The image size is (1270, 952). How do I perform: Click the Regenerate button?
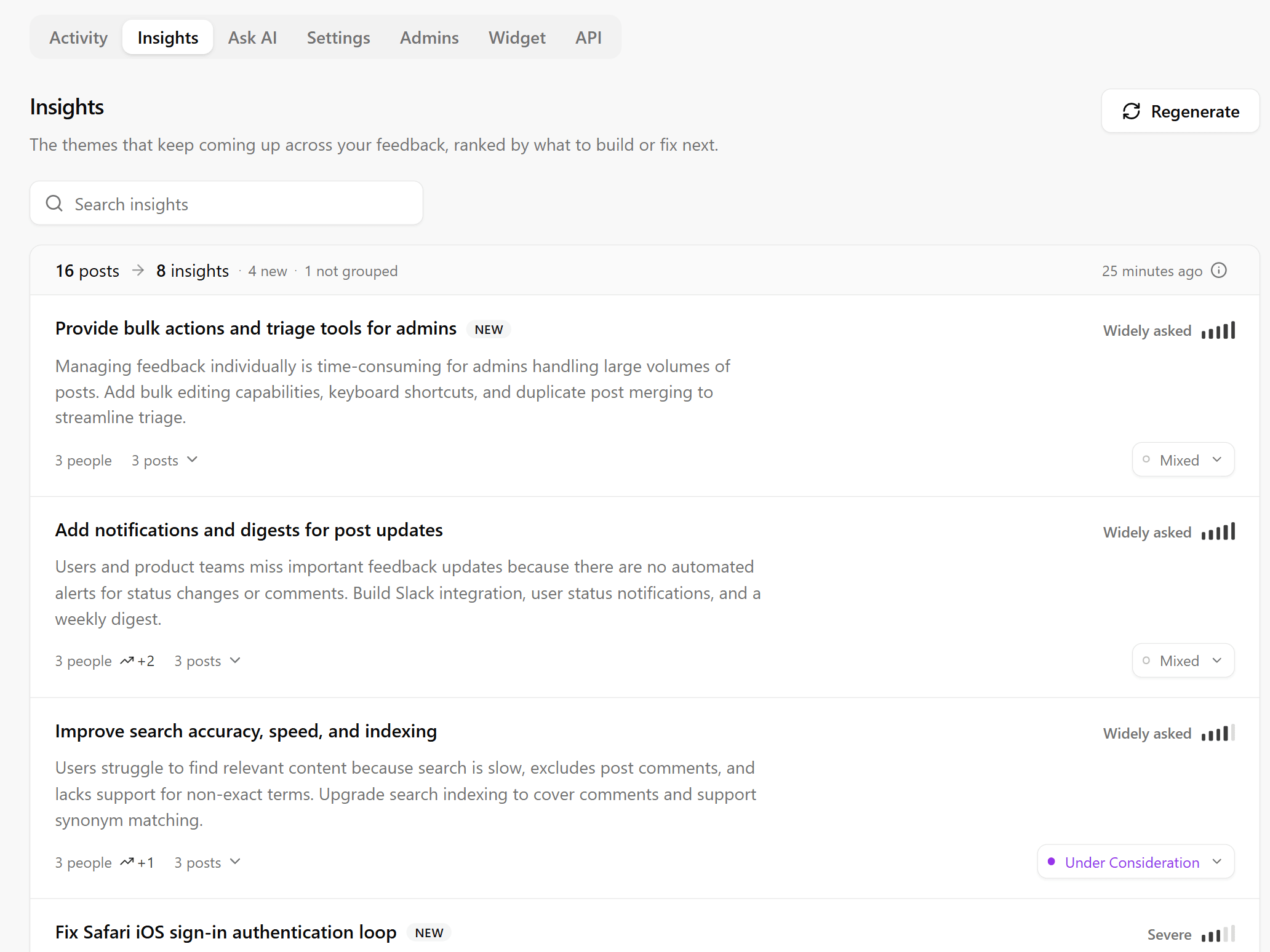pos(1180,111)
